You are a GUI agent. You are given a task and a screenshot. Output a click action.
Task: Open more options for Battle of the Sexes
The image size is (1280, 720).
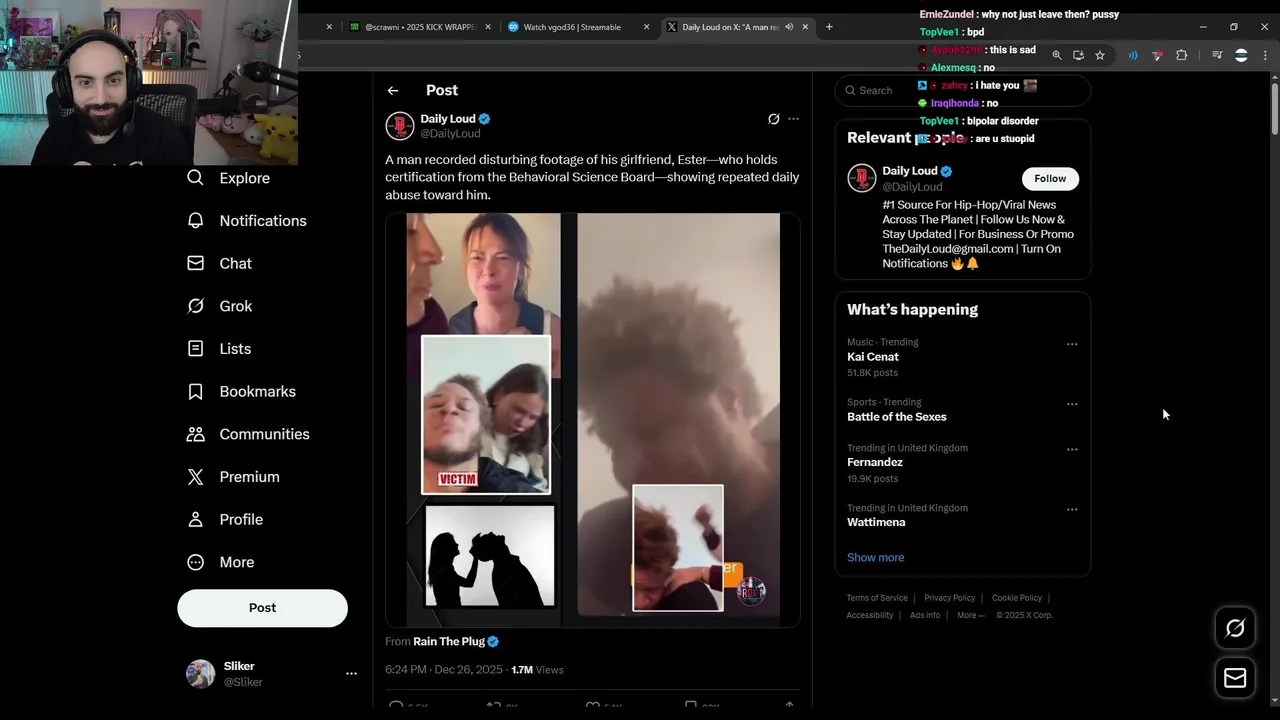coord(1072,404)
